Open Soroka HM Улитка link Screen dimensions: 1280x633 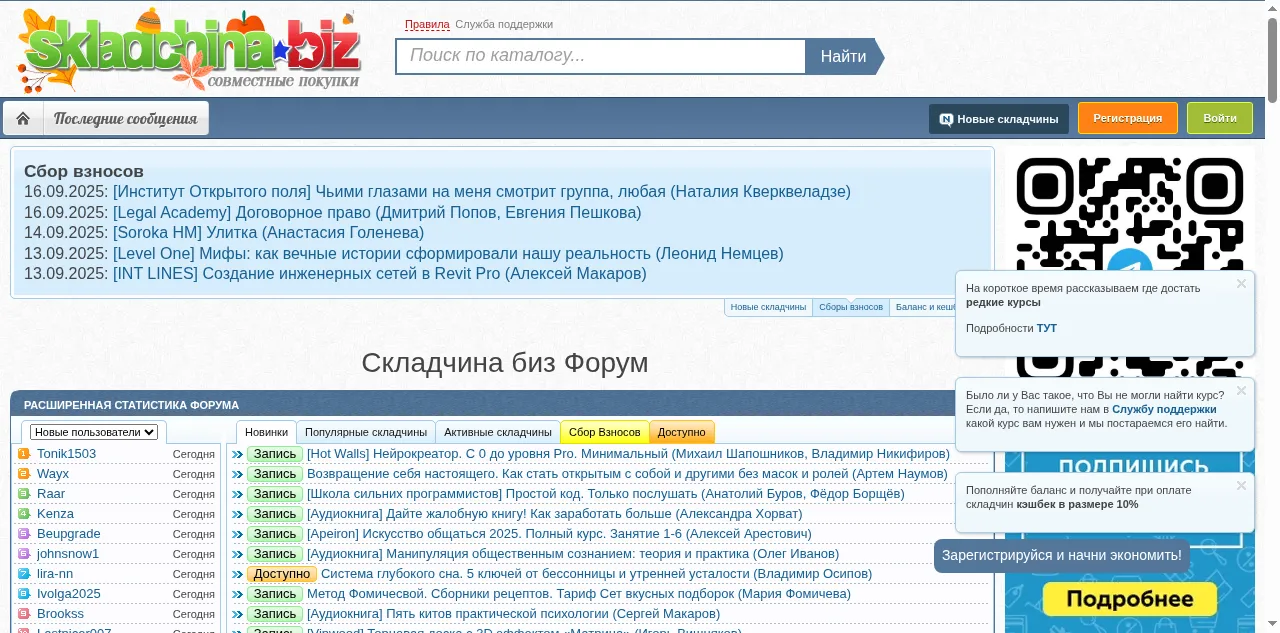(x=269, y=232)
